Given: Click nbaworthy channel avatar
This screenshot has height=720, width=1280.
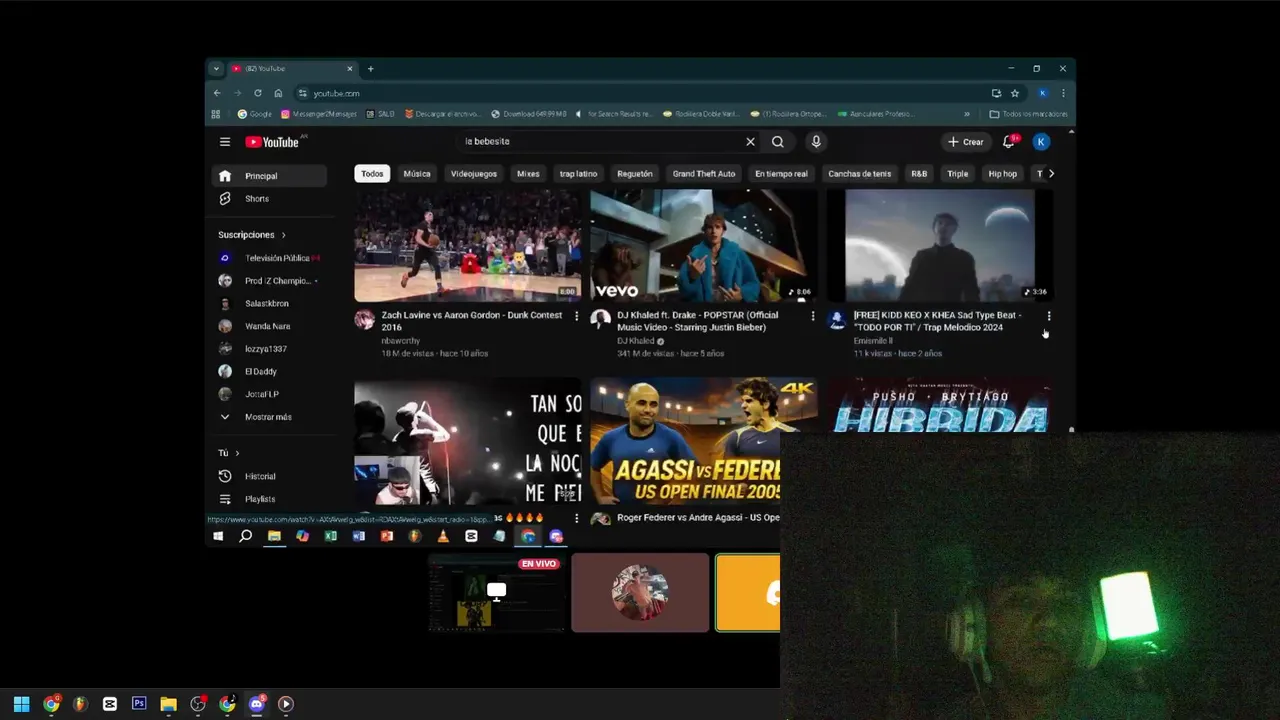Looking at the screenshot, I should click(x=364, y=320).
